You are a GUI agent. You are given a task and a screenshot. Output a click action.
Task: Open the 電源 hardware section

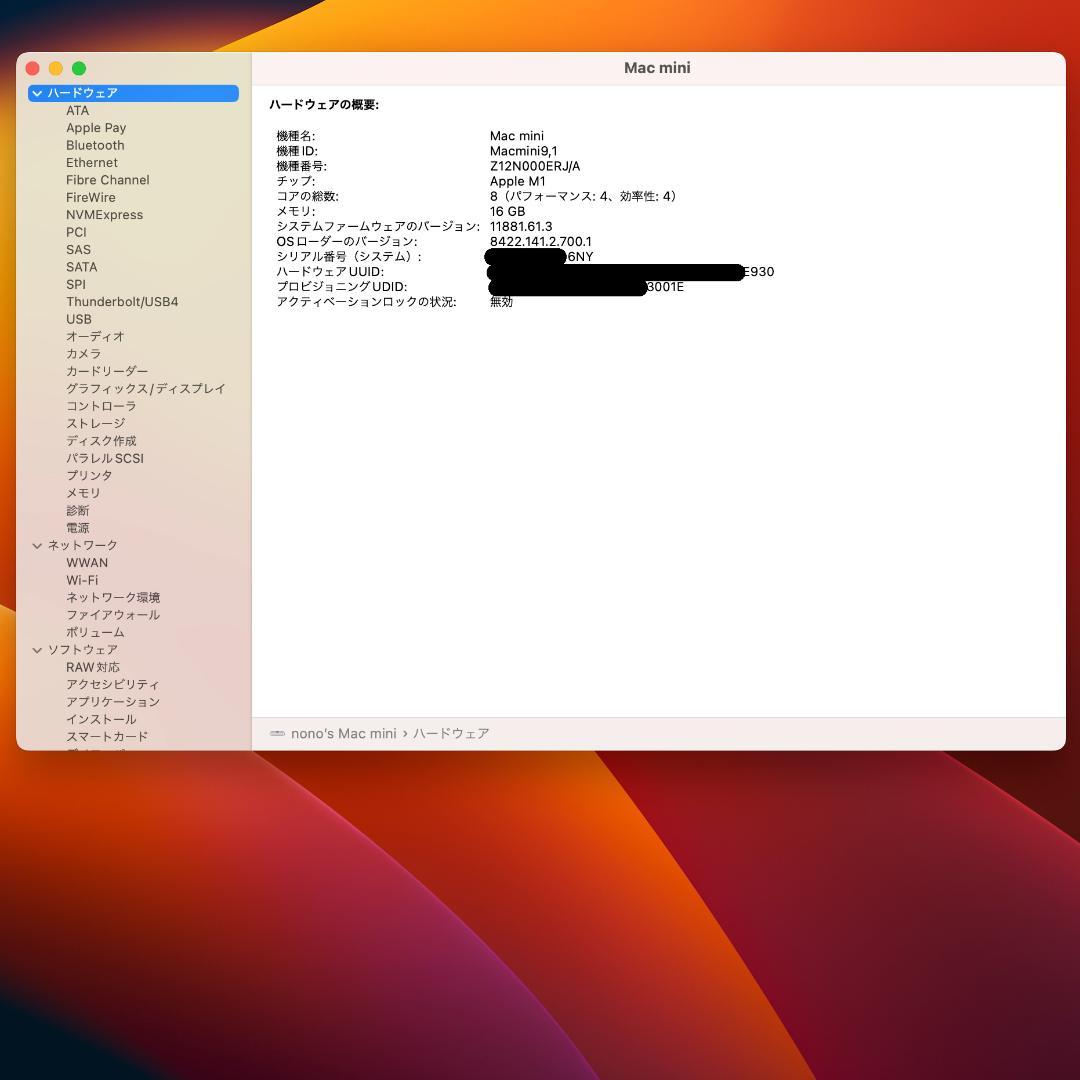(x=79, y=527)
